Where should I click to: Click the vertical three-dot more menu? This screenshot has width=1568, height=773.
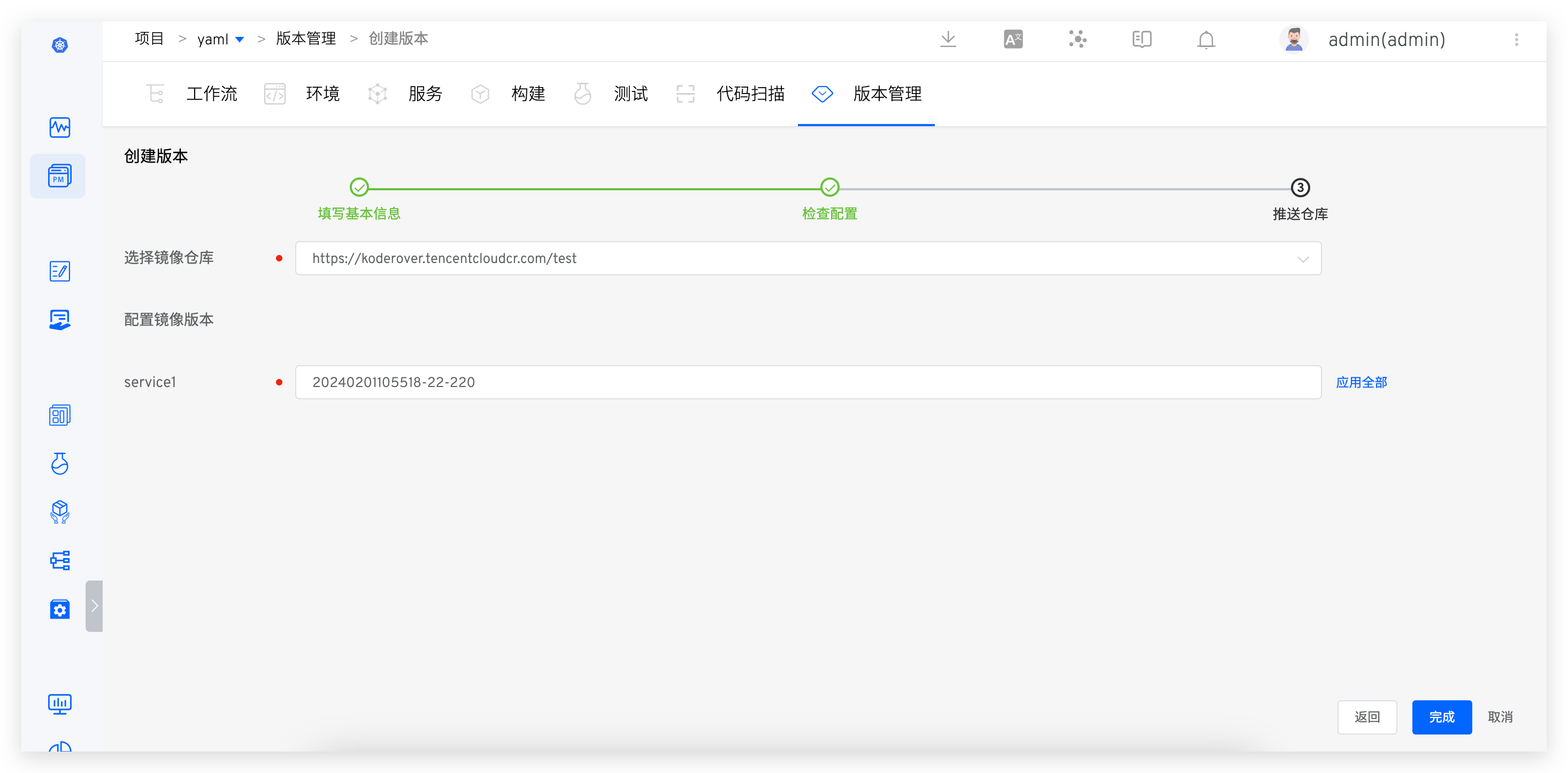[1516, 40]
